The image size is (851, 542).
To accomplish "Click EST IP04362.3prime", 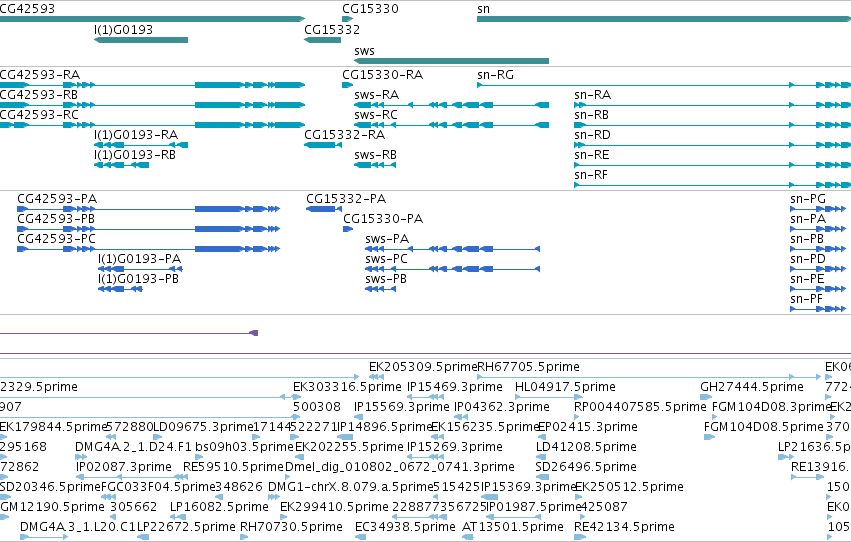I will pos(501,407).
